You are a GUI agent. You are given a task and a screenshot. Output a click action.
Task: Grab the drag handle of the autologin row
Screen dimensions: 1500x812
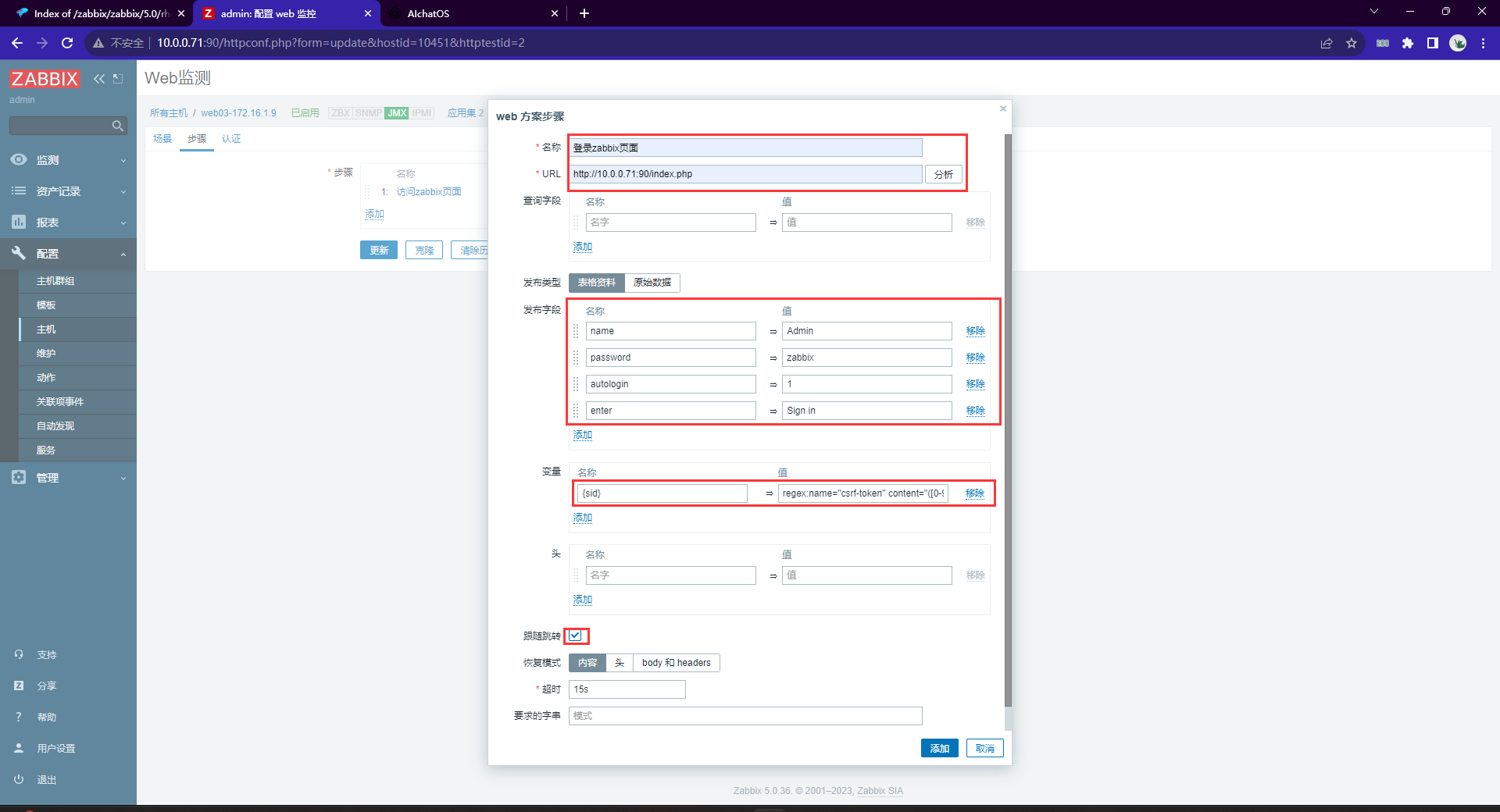[x=576, y=384]
